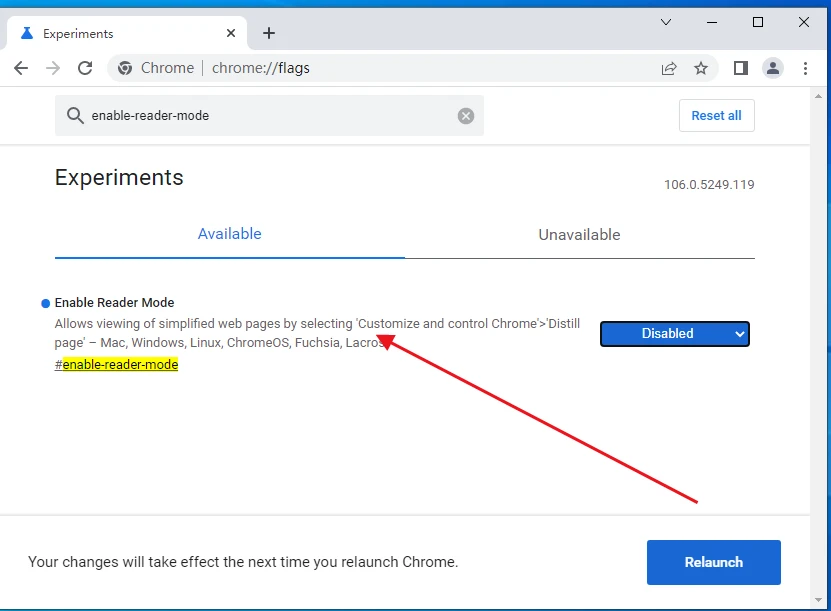
Task: Open Customize and control Chrome menu
Action: pyautogui.click(x=805, y=68)
